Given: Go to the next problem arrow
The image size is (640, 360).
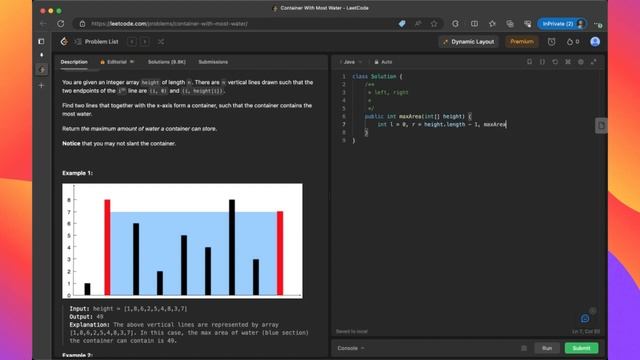Looking at the screenshot, I should coord(145,42).
